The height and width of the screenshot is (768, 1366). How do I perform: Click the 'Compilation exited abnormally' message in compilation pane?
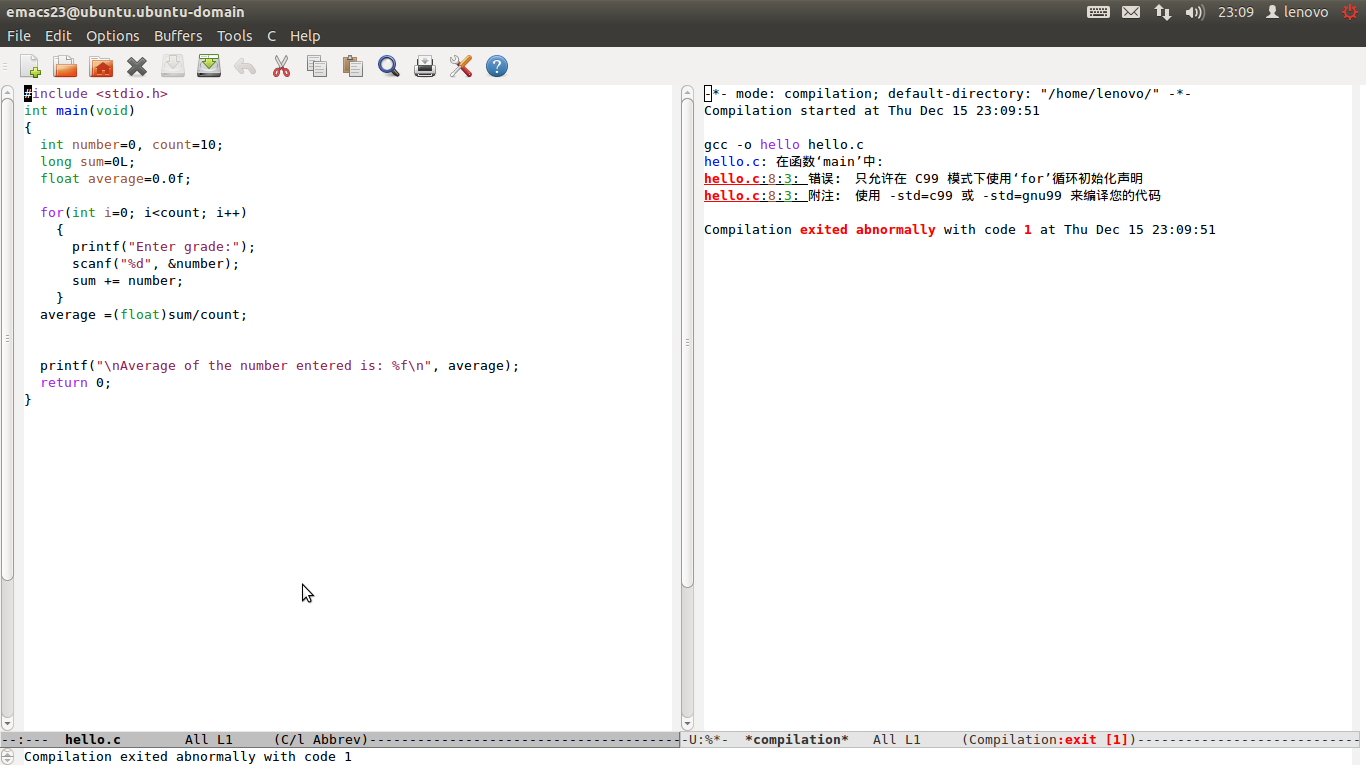960,230
